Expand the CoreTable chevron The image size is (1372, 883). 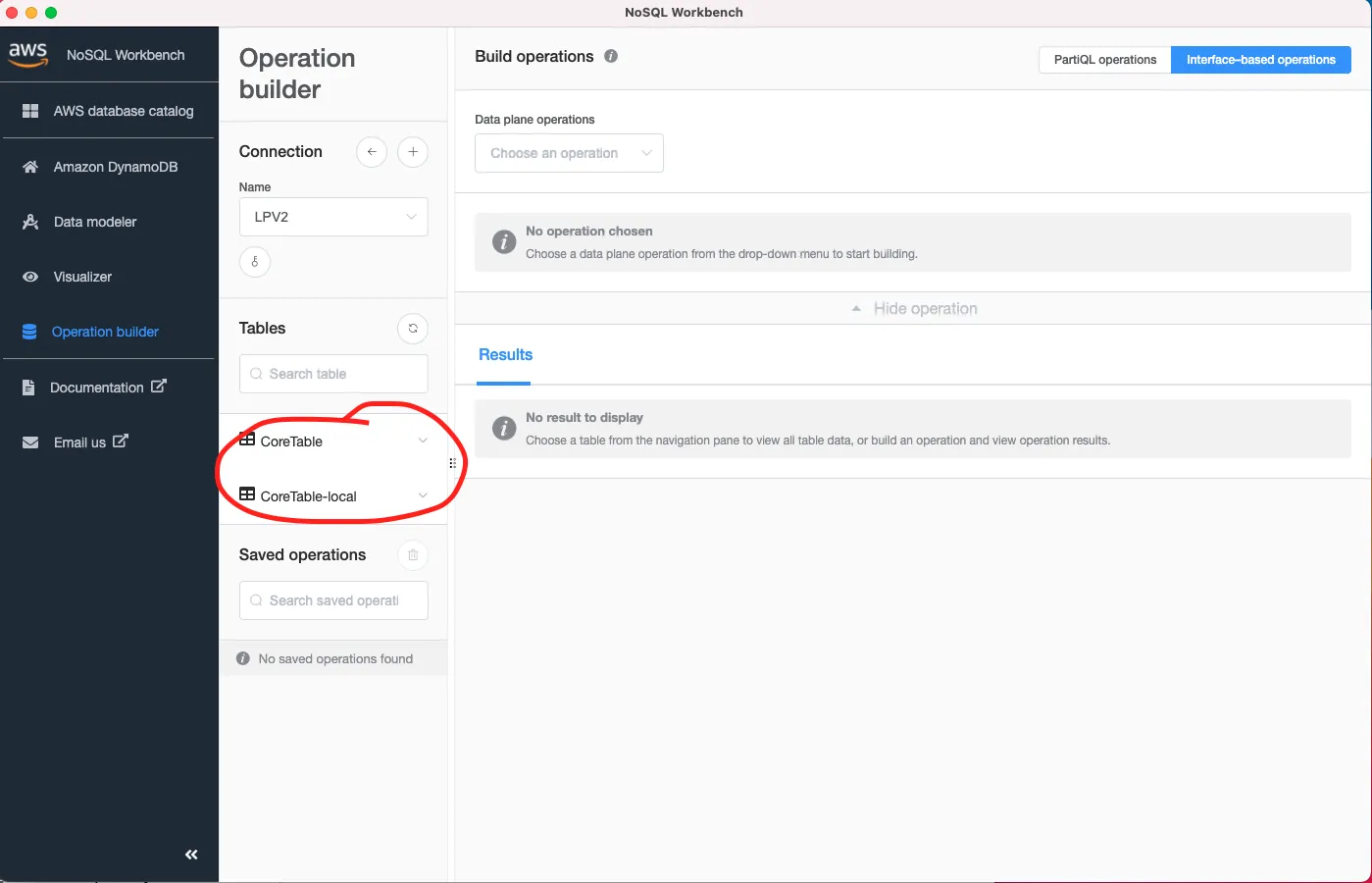pos(423,441)
